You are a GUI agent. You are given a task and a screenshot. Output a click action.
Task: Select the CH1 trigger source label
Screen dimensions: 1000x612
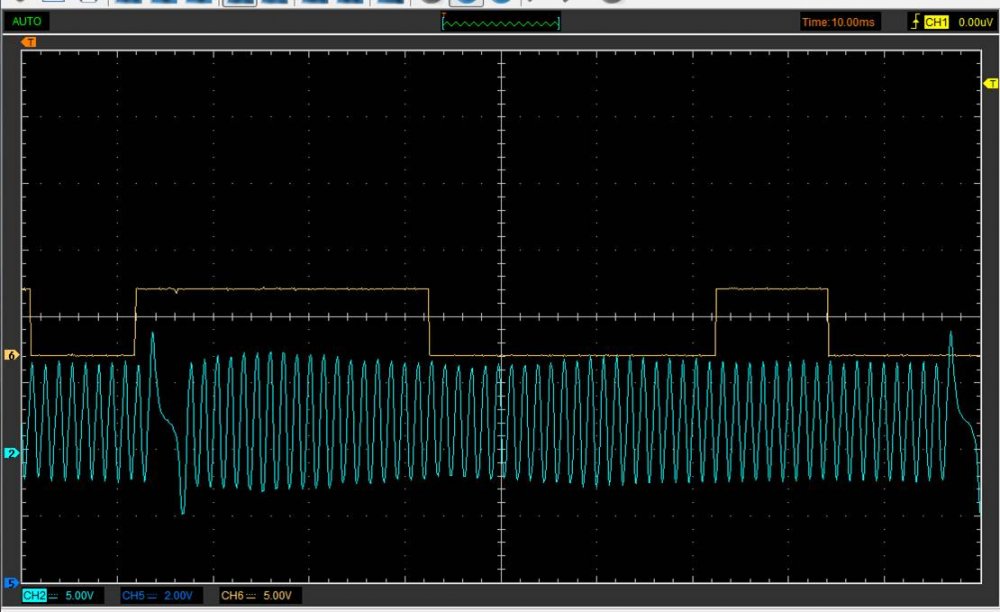936,21
